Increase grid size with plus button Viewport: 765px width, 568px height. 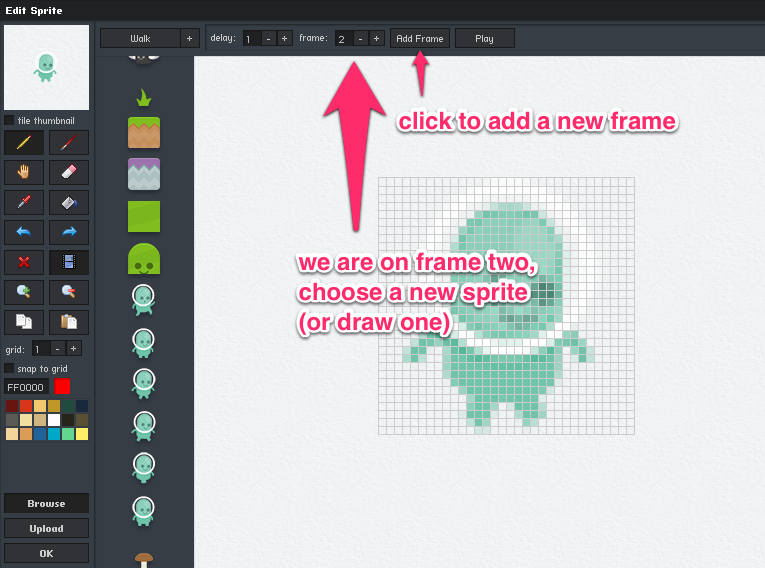(x=74, y=349)
